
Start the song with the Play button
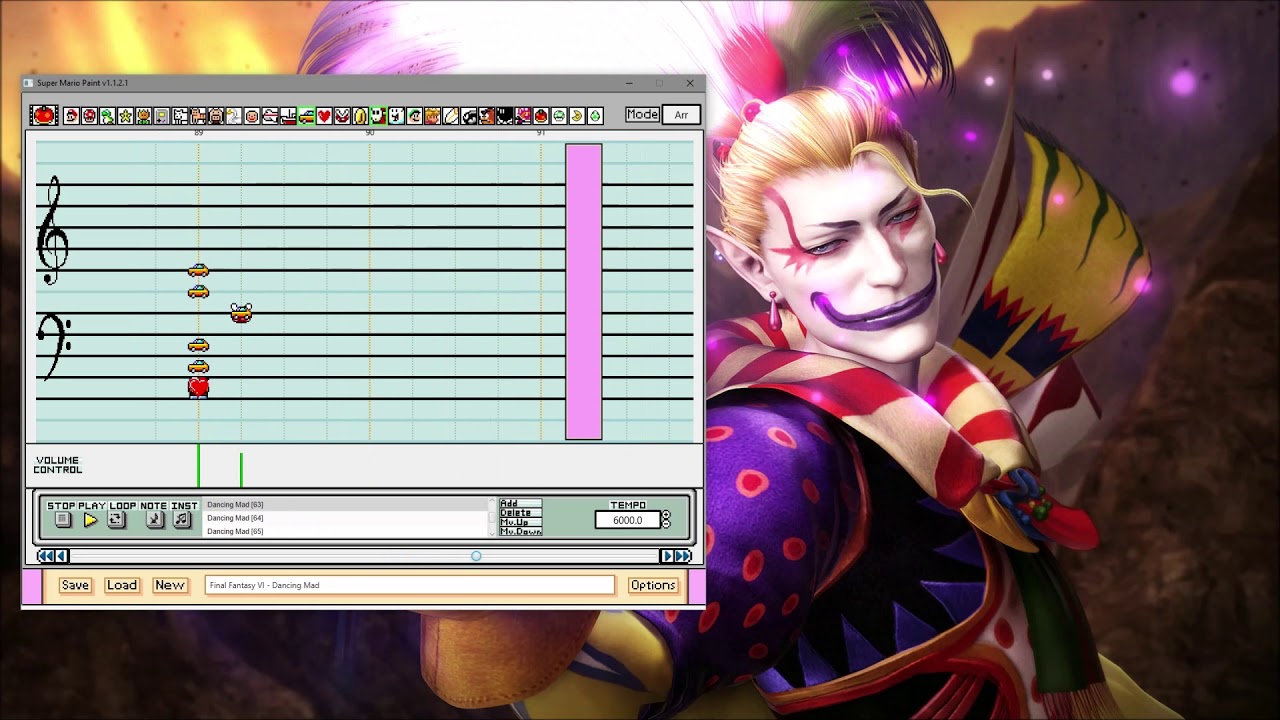[x=90, y=519]
